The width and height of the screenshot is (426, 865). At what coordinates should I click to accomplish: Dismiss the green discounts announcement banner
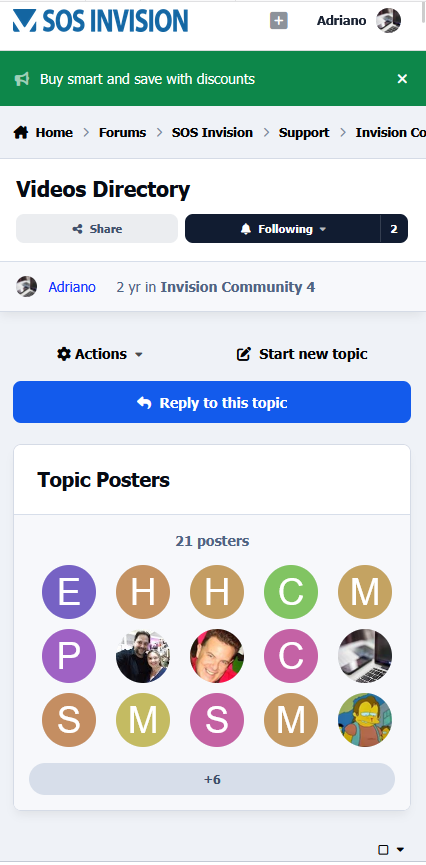coord(402,79)
